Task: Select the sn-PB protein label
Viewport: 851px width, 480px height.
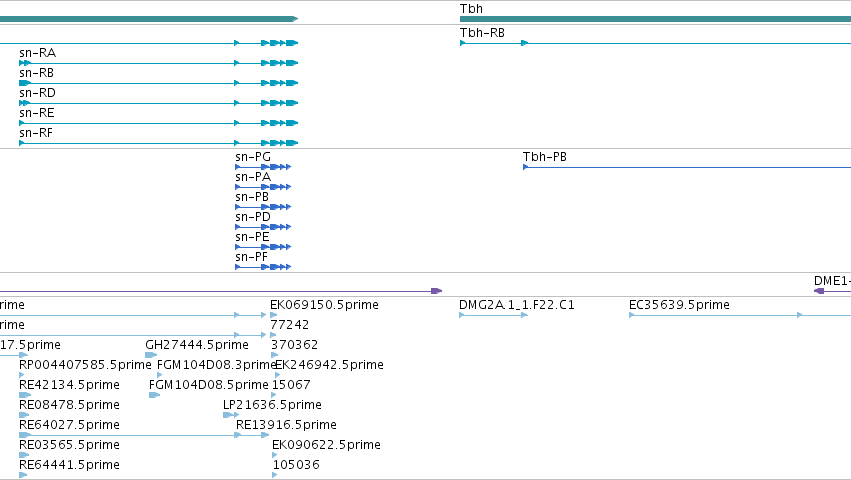Action: click(x=252, y=197)
